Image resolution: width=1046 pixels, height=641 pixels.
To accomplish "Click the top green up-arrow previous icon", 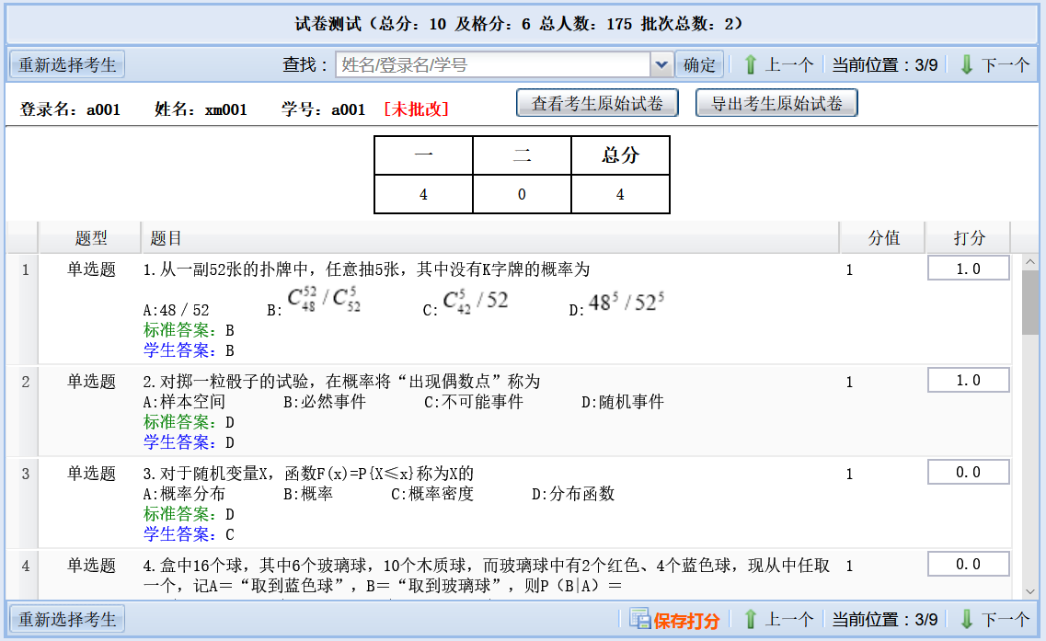I will [750, 65].
